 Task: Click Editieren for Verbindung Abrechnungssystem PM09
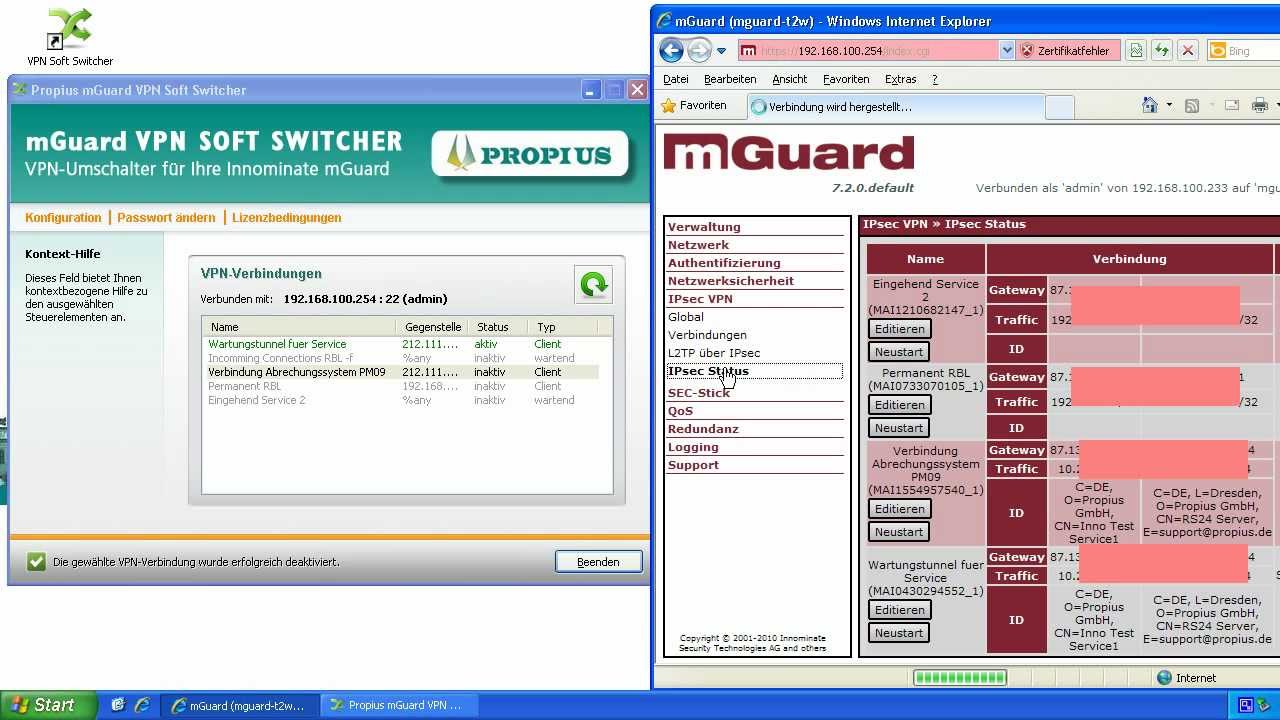899,509
